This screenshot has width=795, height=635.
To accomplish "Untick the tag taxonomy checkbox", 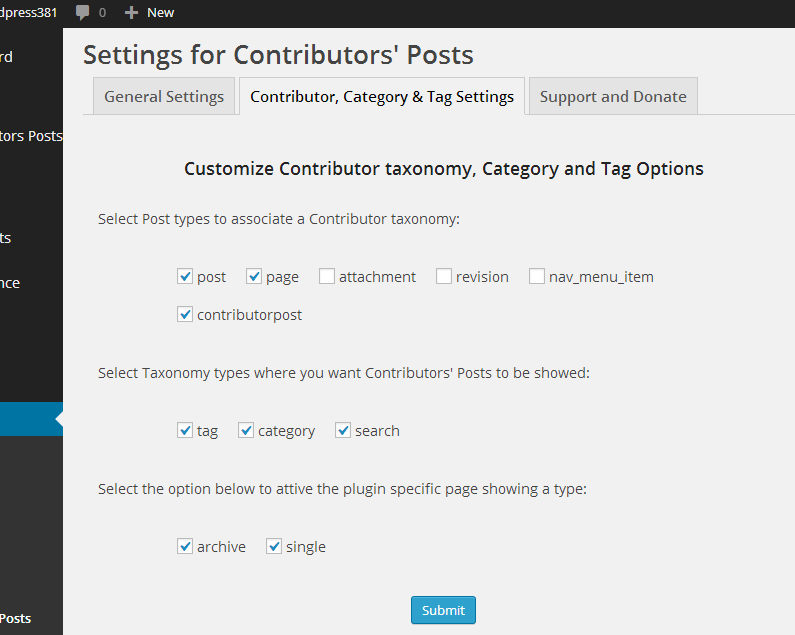I will 185,430.
